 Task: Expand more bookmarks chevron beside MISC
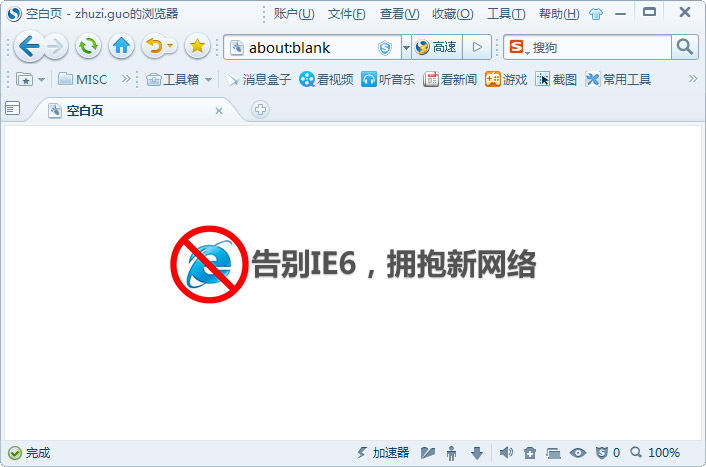coord(126,79)
